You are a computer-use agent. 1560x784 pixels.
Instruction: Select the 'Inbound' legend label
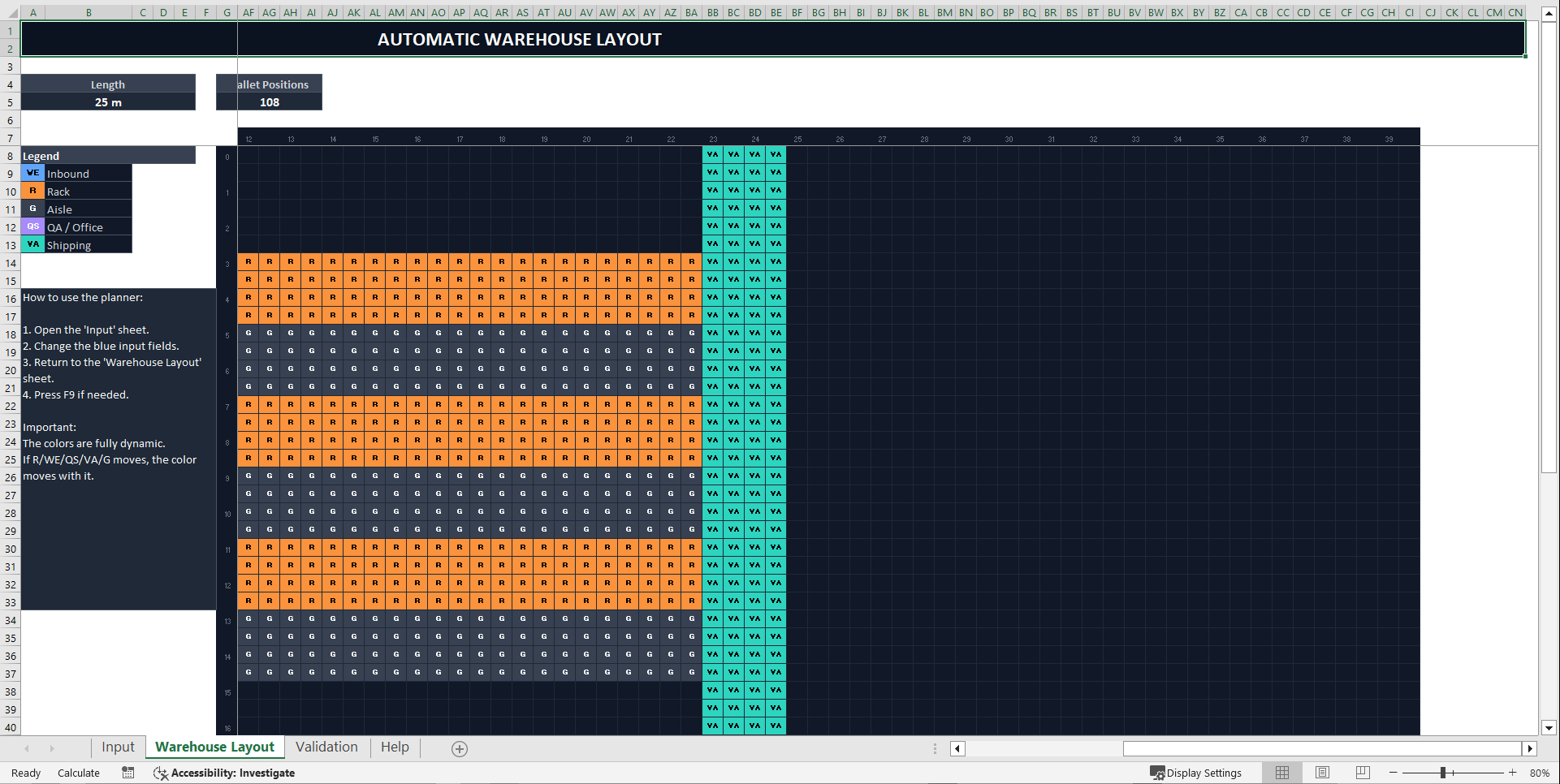[88, 173]
